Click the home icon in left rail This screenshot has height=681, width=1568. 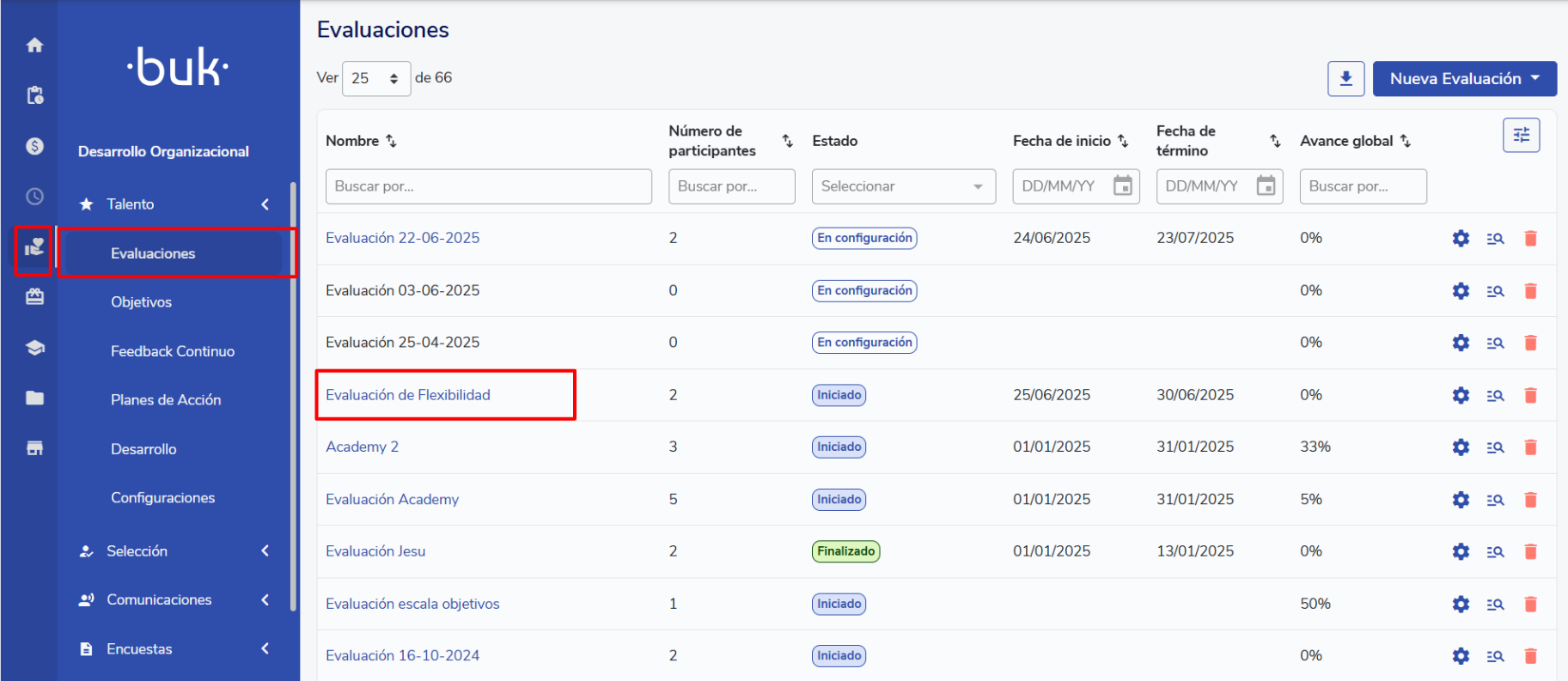tap(34, 46)
